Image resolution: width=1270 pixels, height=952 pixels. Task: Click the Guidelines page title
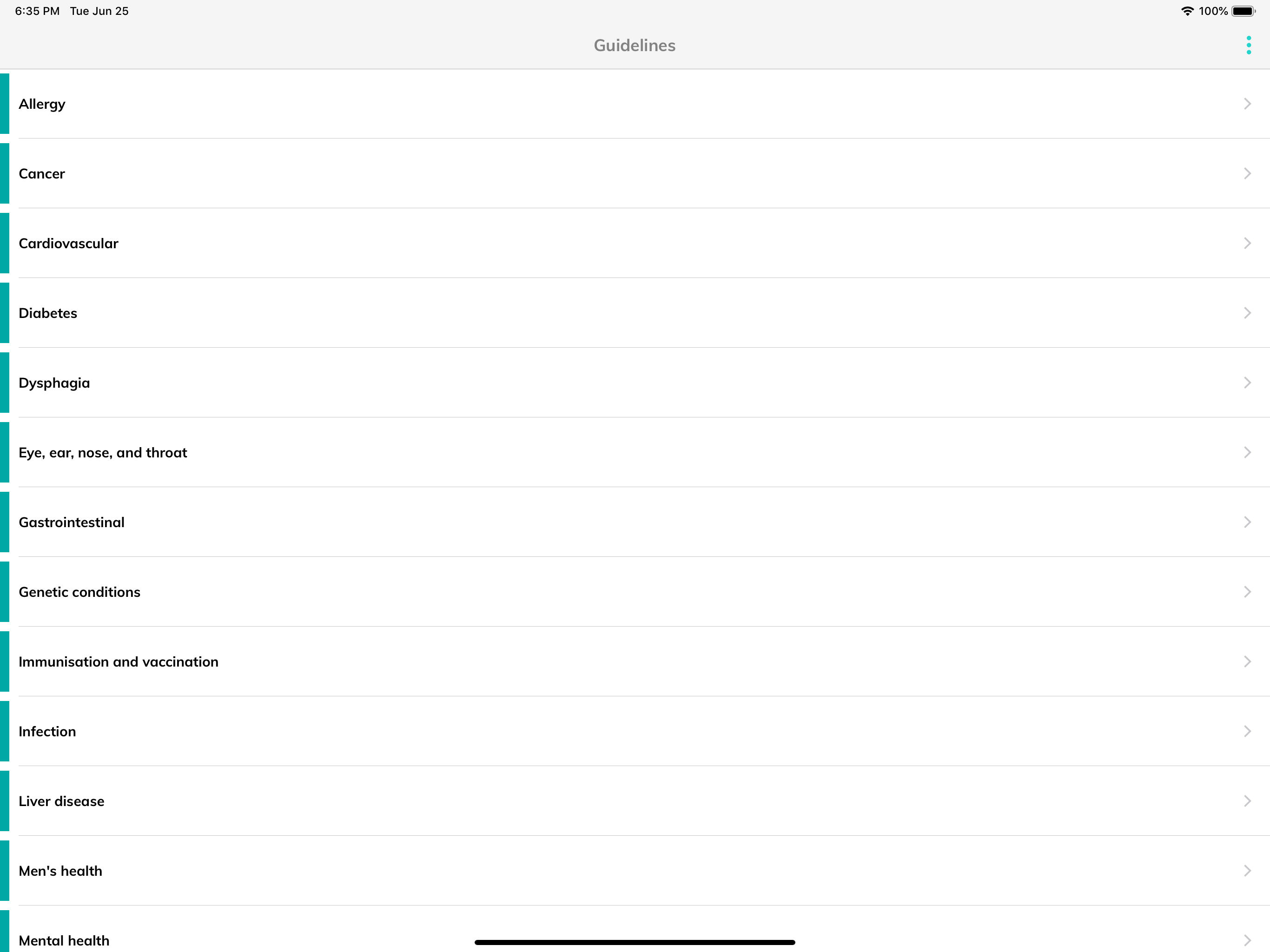pos(635,46)
